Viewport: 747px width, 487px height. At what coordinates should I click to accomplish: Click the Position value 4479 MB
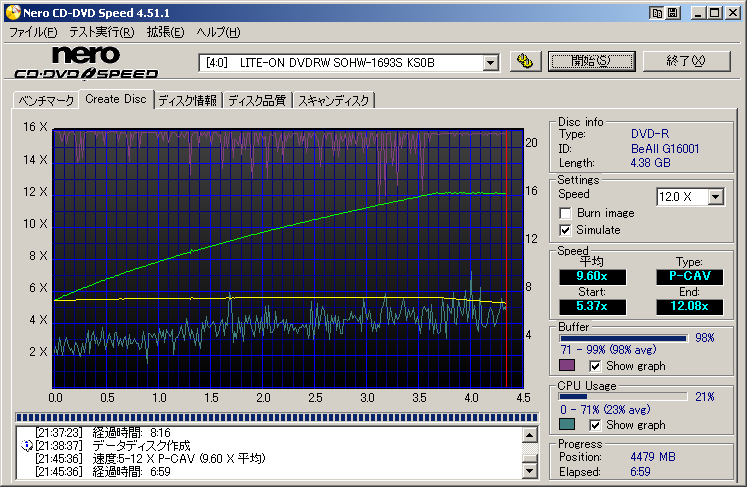(653, 457)
